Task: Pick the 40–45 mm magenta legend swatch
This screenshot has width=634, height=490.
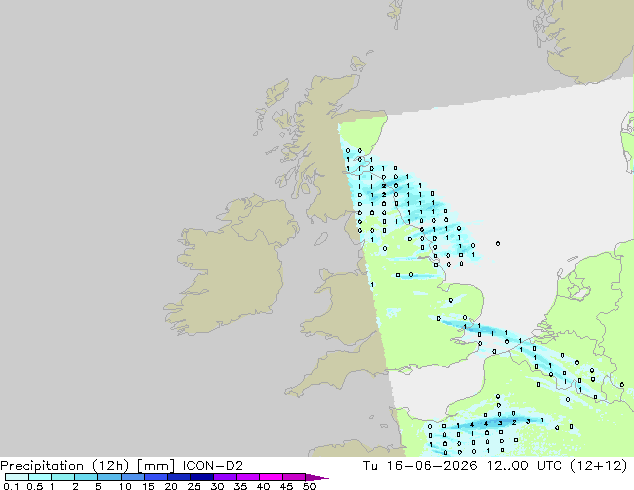Action: point(271,477)
